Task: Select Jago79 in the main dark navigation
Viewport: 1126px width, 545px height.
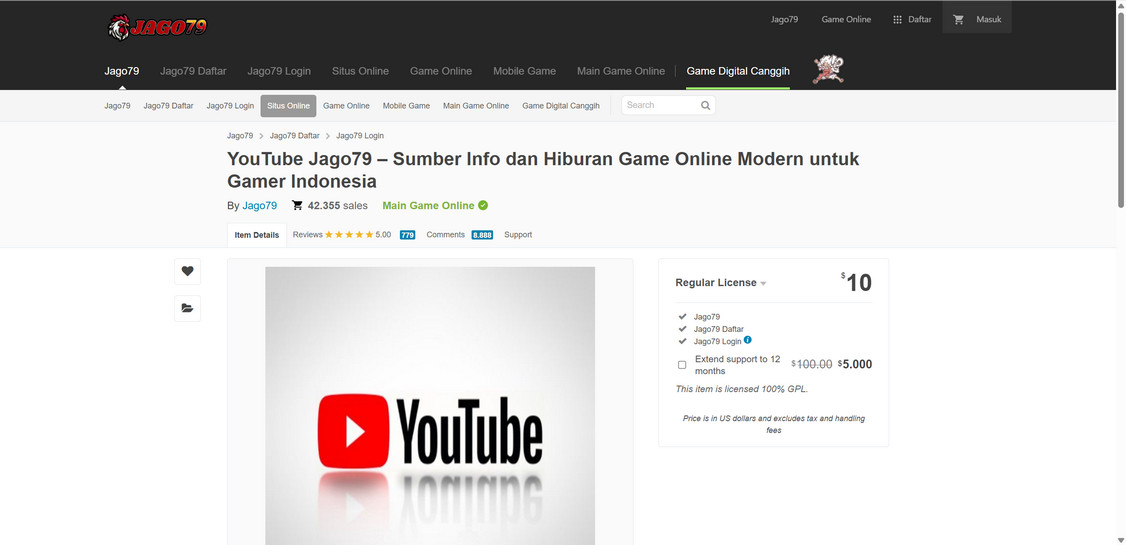Action: pyautogui.click(x=121, y=71)
